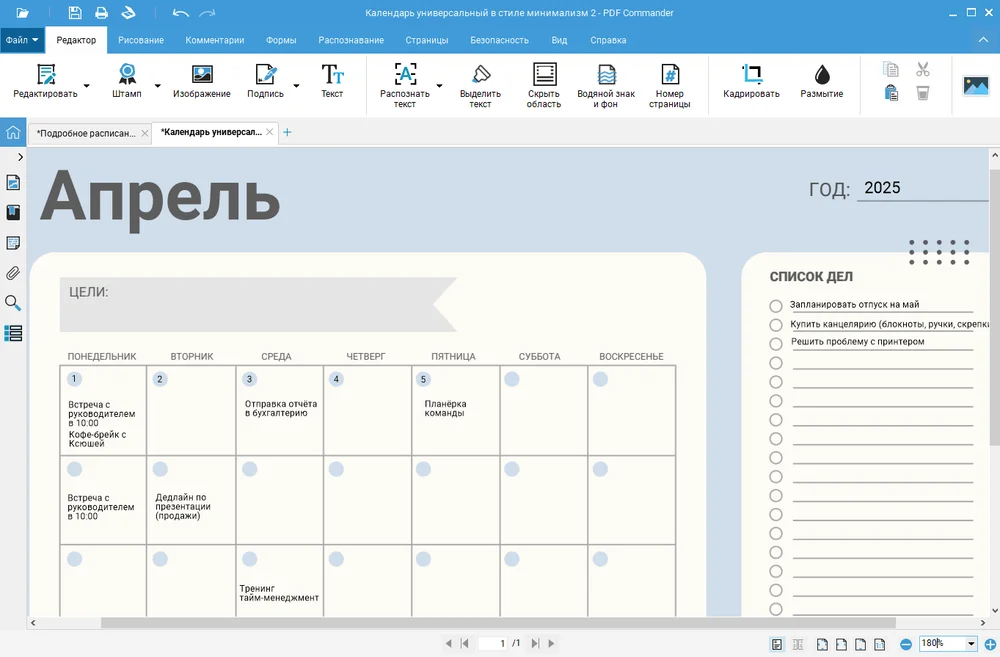This screenshot has width=1000, height=657.
Task: Open the zoom level dropdown arrow
Action: tap(970, 644)
